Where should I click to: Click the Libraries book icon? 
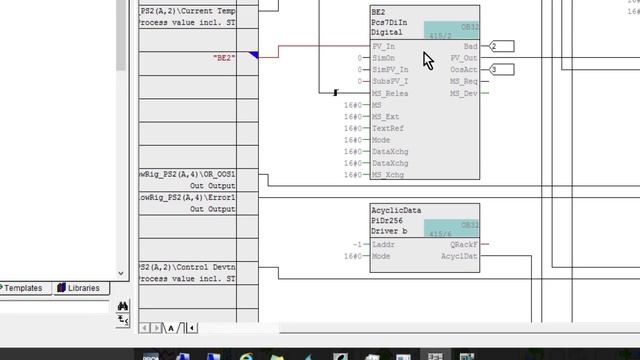(x=61, y=288)
